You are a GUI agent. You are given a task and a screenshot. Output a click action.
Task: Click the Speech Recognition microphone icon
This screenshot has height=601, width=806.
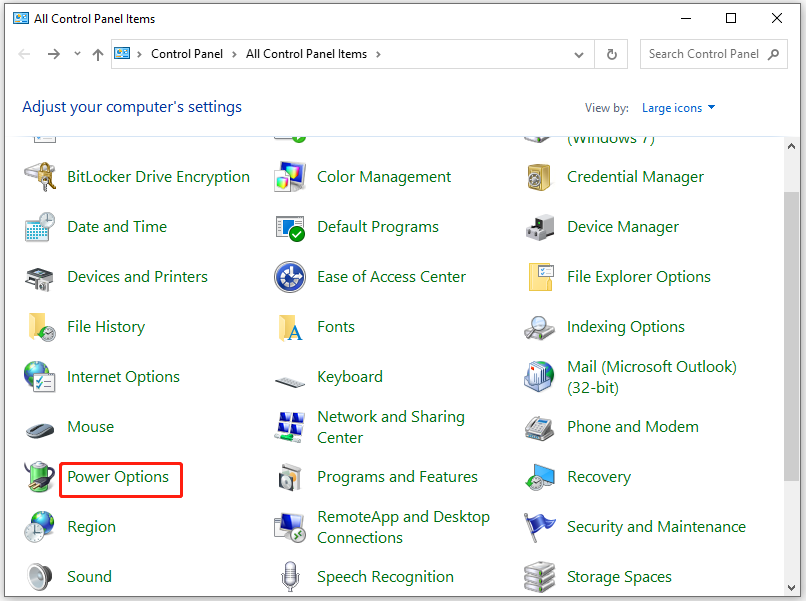(290, 576)
